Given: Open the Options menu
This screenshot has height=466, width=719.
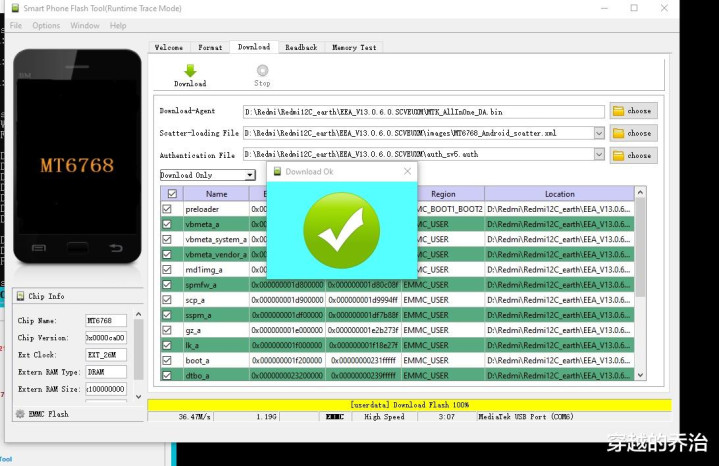Looking at the screenshot, I should [x=46, y=25].
